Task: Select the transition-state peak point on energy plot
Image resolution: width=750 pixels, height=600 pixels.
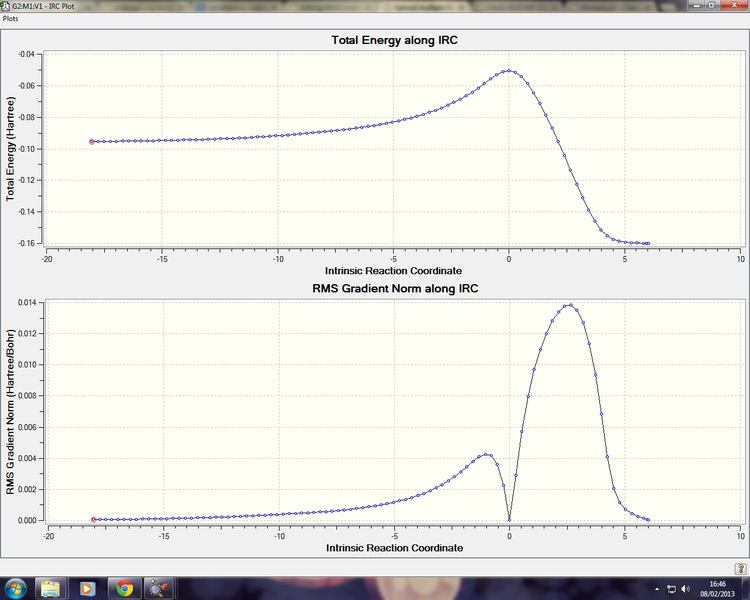Action: pos(508,71)
